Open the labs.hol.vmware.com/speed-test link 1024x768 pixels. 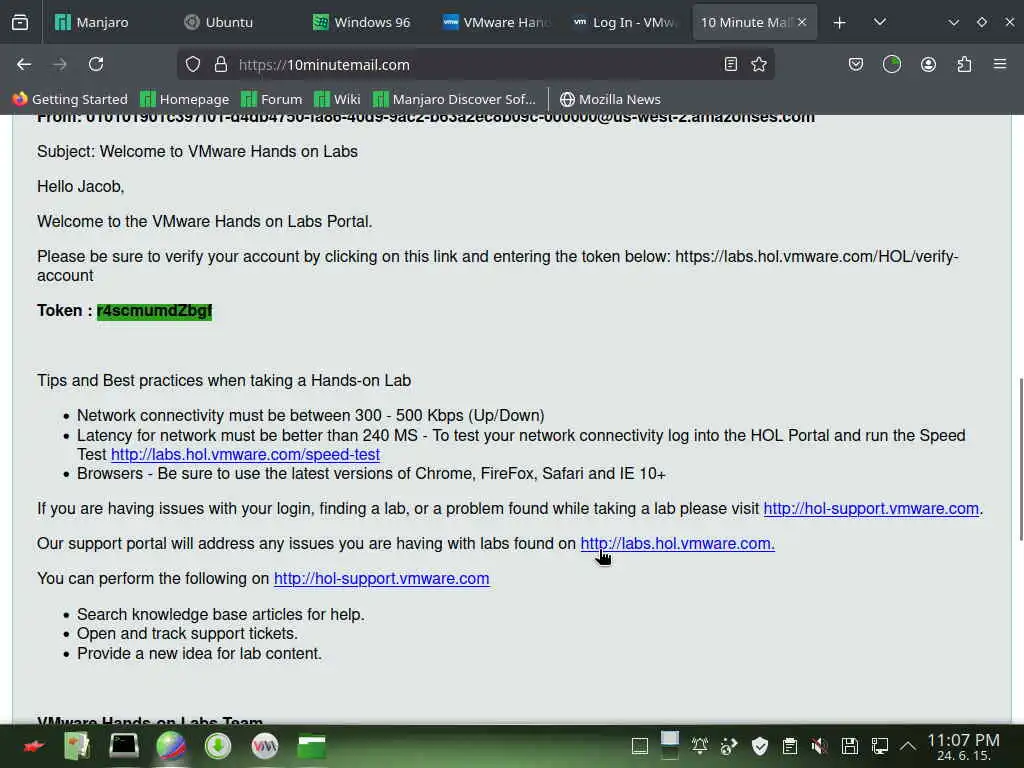[245, 455]
